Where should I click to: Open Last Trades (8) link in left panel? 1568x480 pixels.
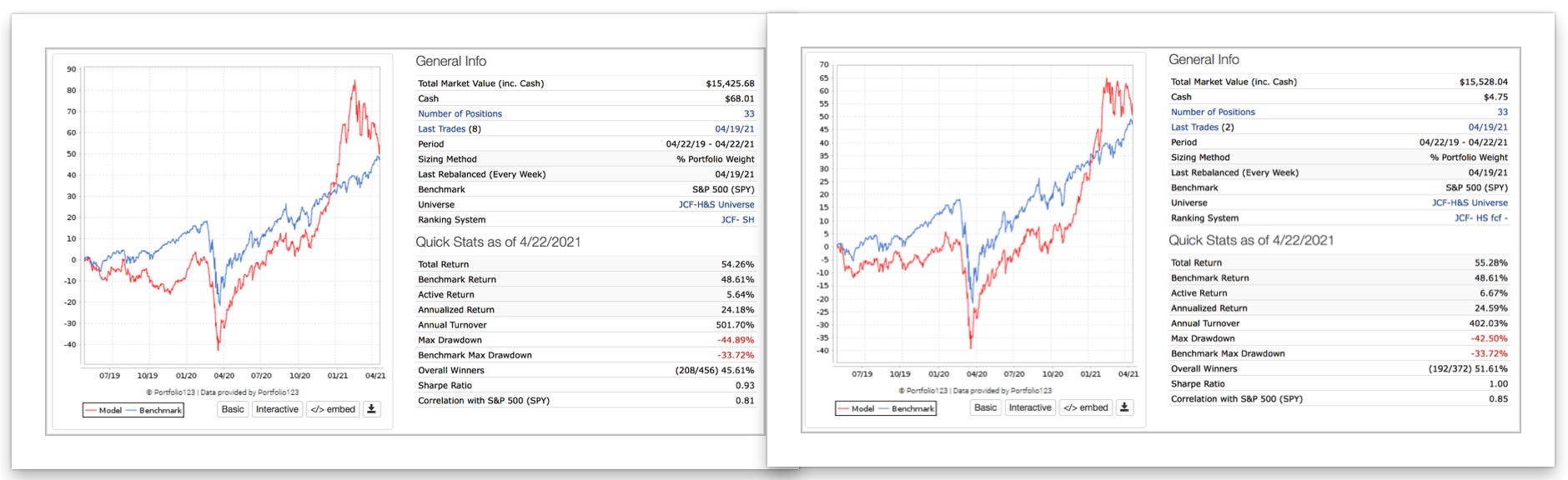pyautogui.click(x=450, y=129)
